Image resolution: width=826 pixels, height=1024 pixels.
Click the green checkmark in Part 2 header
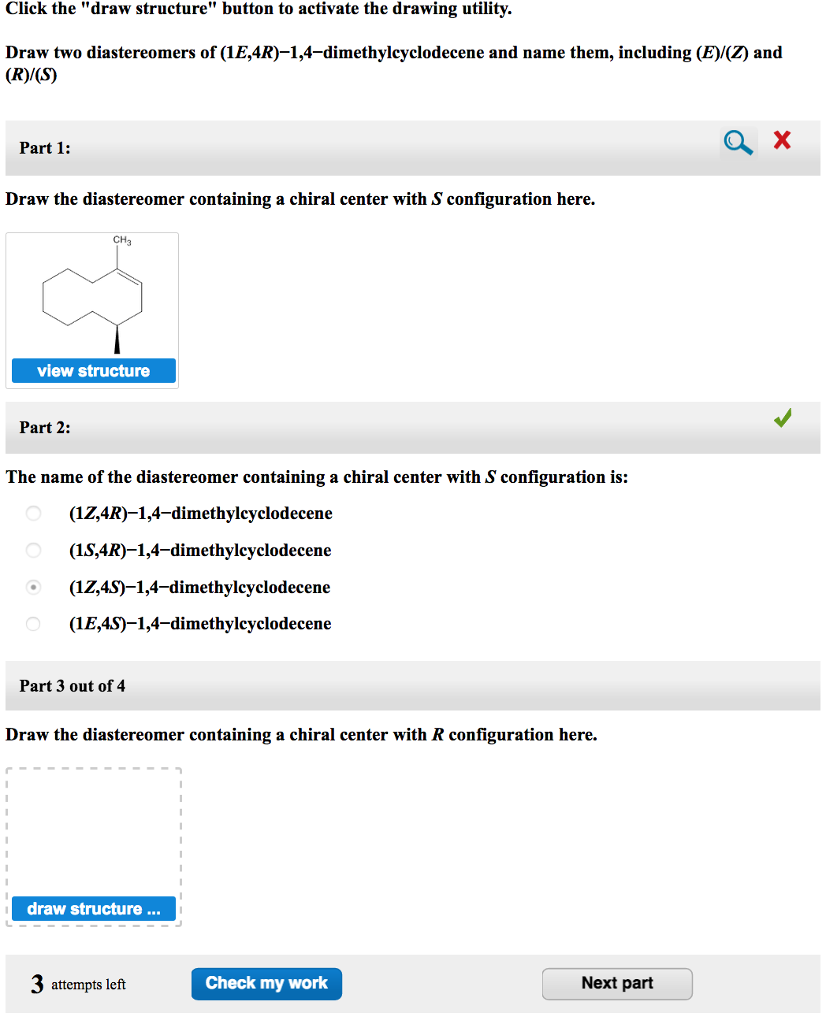[784, 419]
